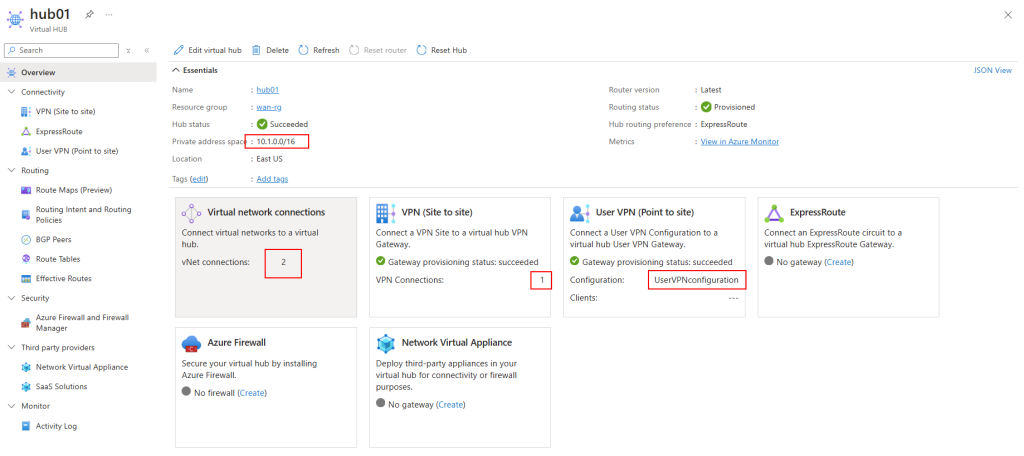
Task: Click the SaaS Solutions icon
Action: pos(25,387)
